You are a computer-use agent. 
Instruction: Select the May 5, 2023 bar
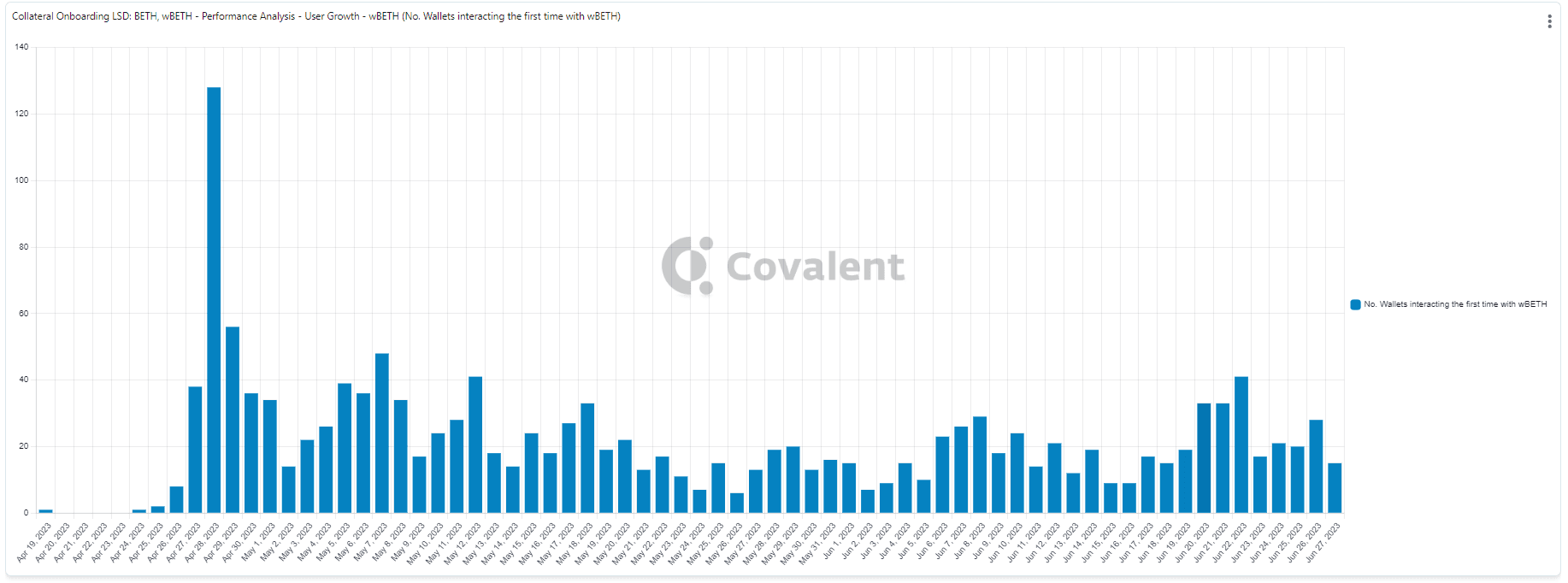[x=345, y=448]
